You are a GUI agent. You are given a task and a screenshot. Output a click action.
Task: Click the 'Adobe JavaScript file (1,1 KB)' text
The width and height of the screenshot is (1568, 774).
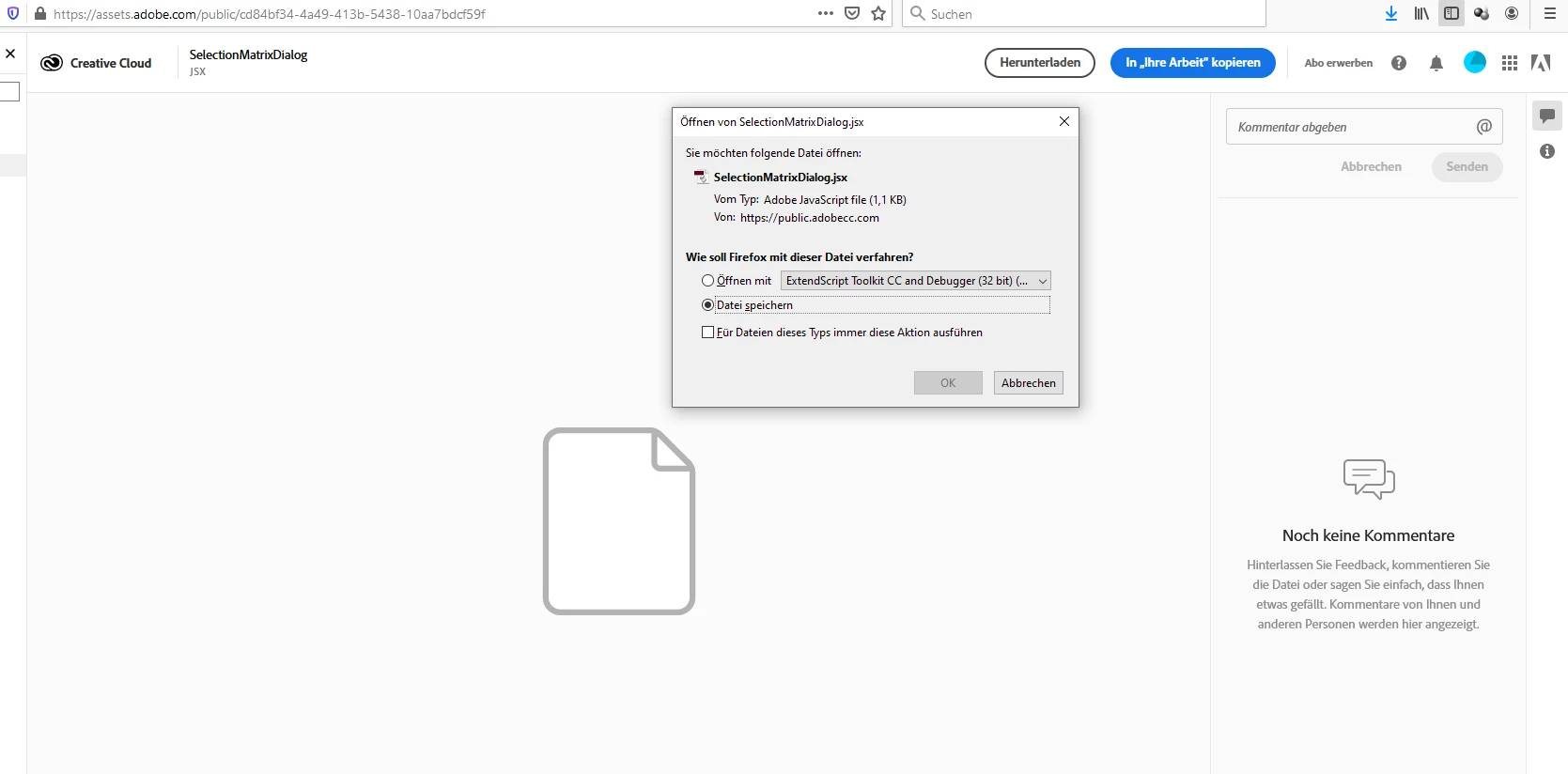(835, 200)
